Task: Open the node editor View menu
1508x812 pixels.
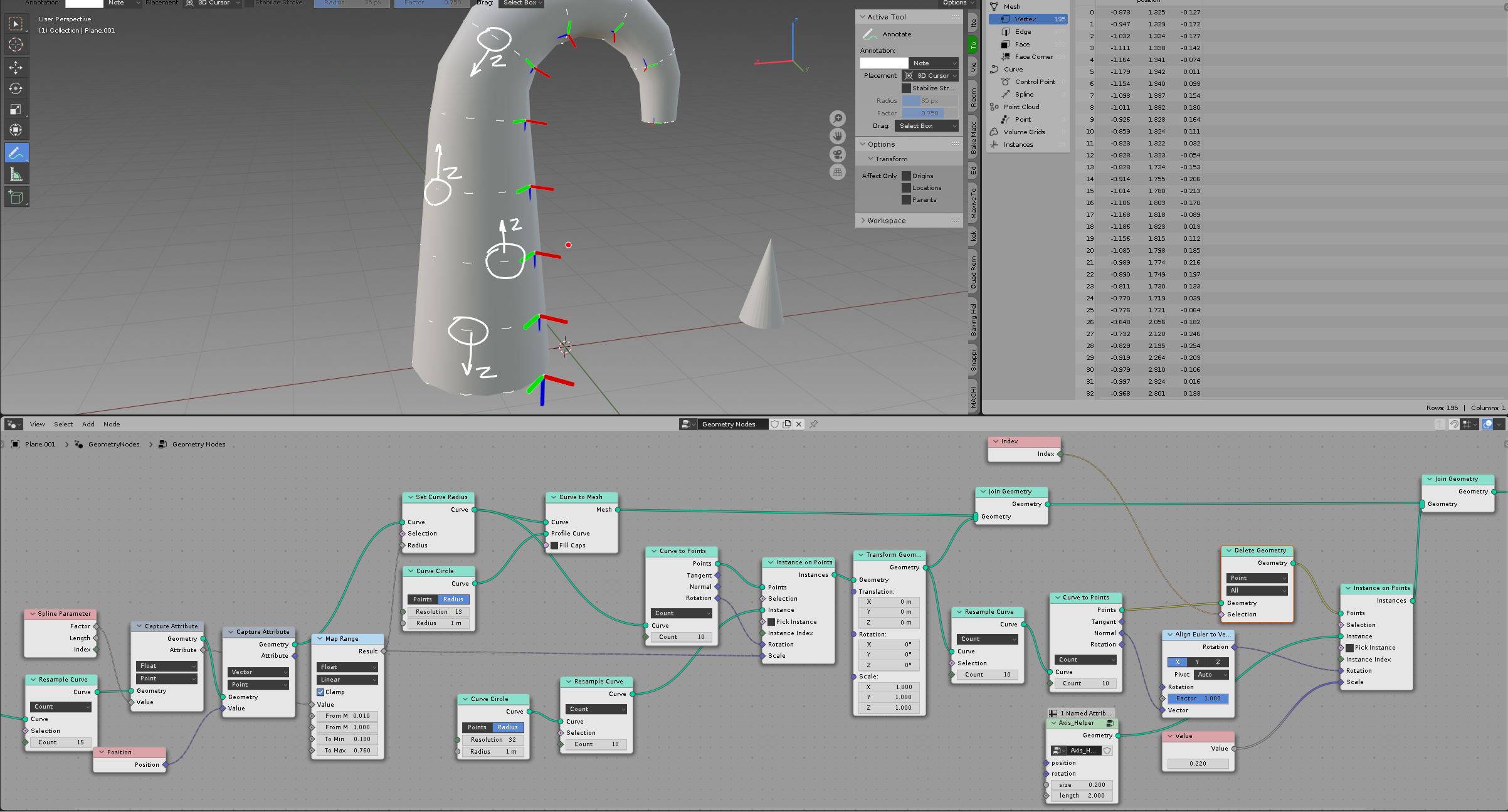Action: click(37, 424)
